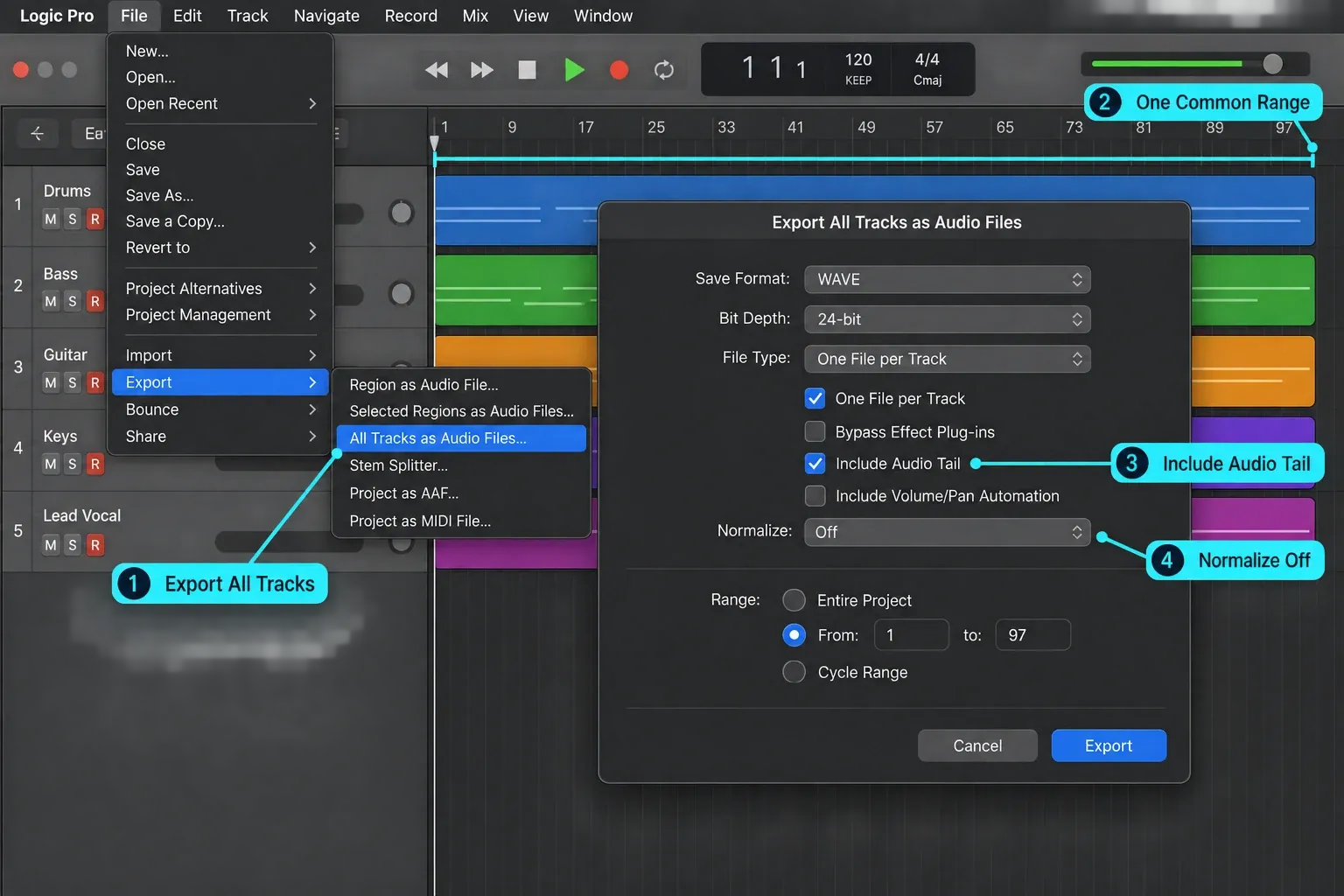Enable Bypass Effect Plug-ins checkbox

tap(815, 431)
